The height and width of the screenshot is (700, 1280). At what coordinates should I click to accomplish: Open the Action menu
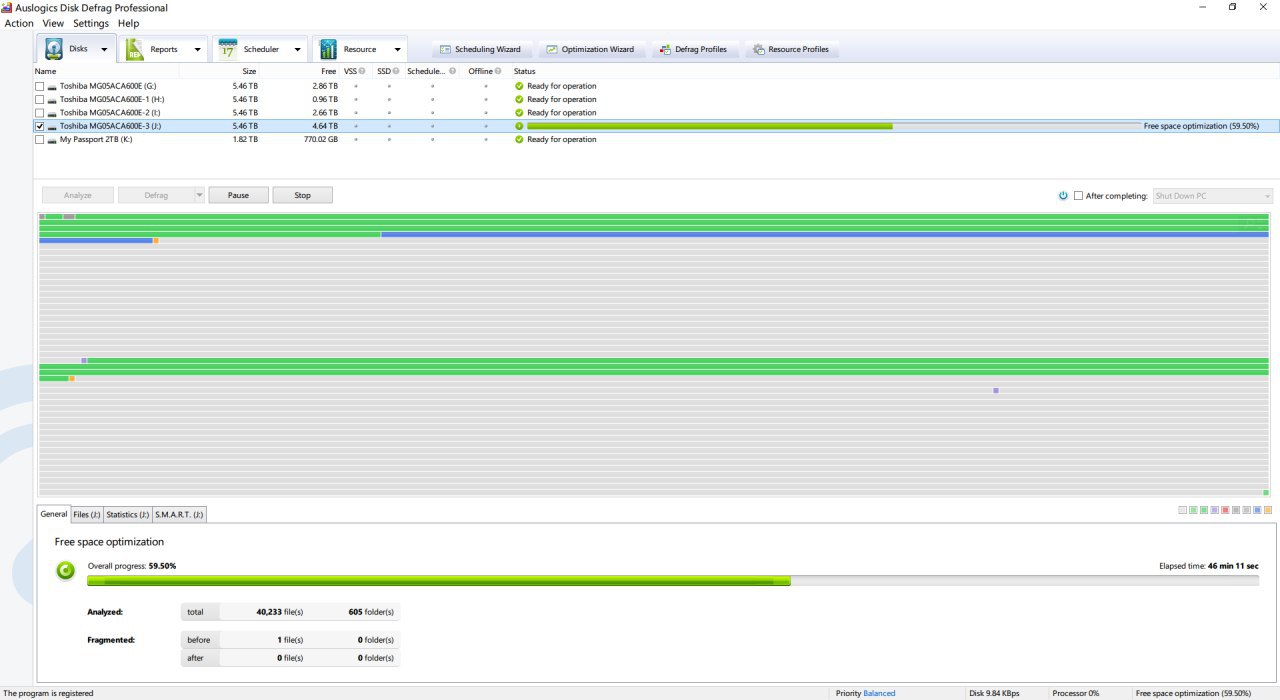coord(19,23)
